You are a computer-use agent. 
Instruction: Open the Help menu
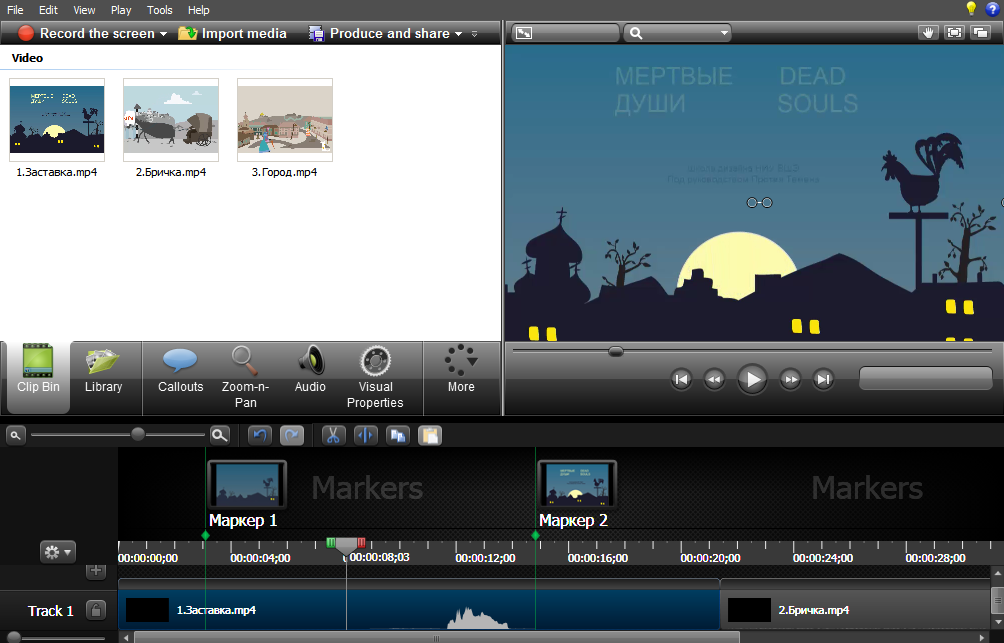pos(198,10)
